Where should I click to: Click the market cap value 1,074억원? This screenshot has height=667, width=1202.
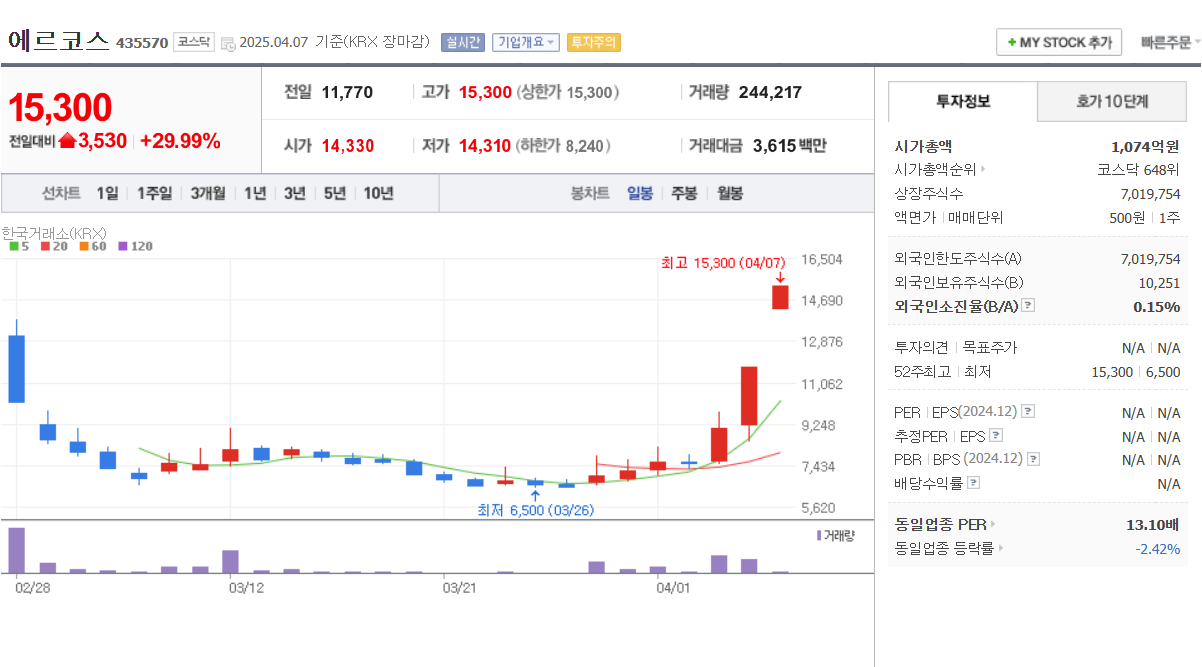1145,146
